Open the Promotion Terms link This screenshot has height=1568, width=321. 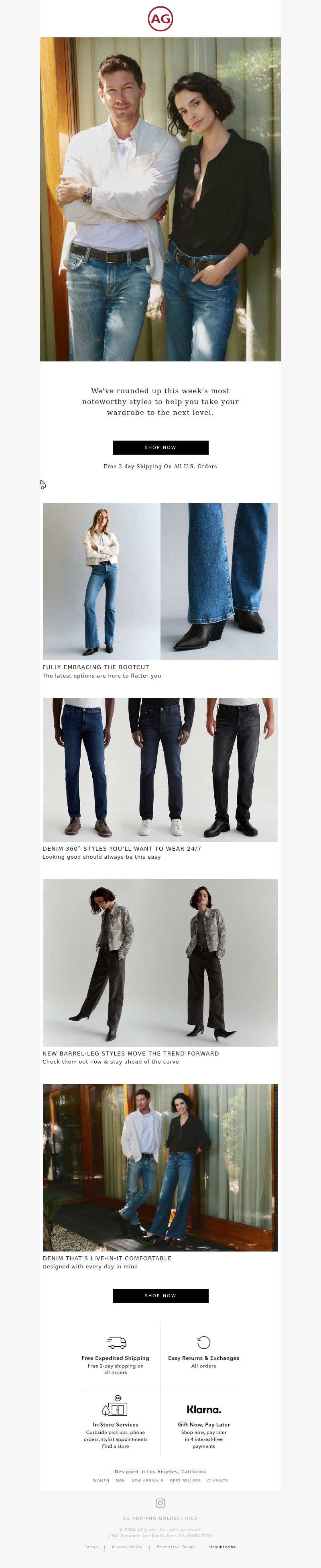tap(176, 1547)
